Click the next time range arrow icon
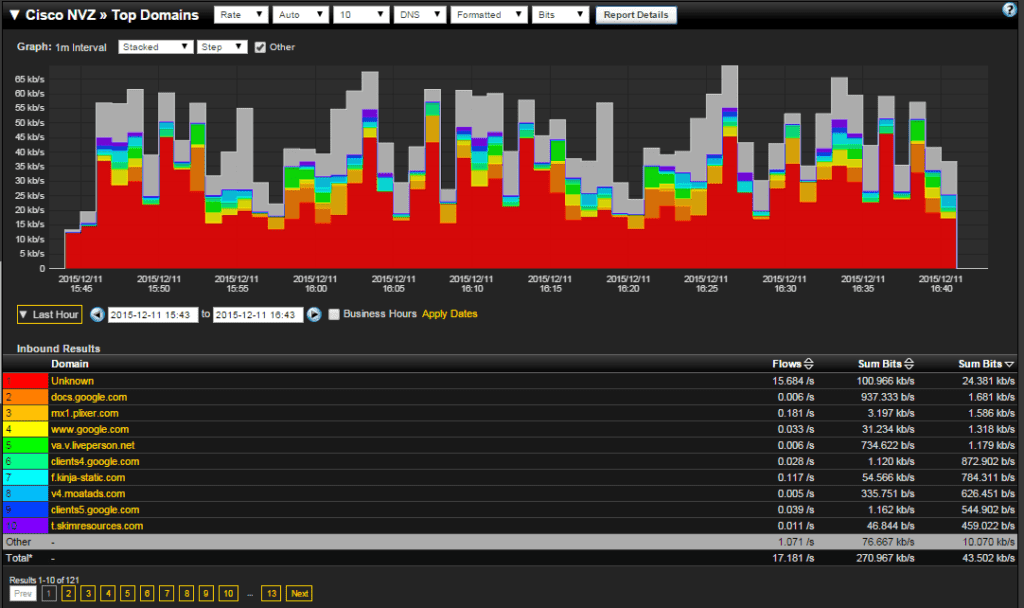The height and width of the screenshot is (608, 1024). [x=313, y=314]
